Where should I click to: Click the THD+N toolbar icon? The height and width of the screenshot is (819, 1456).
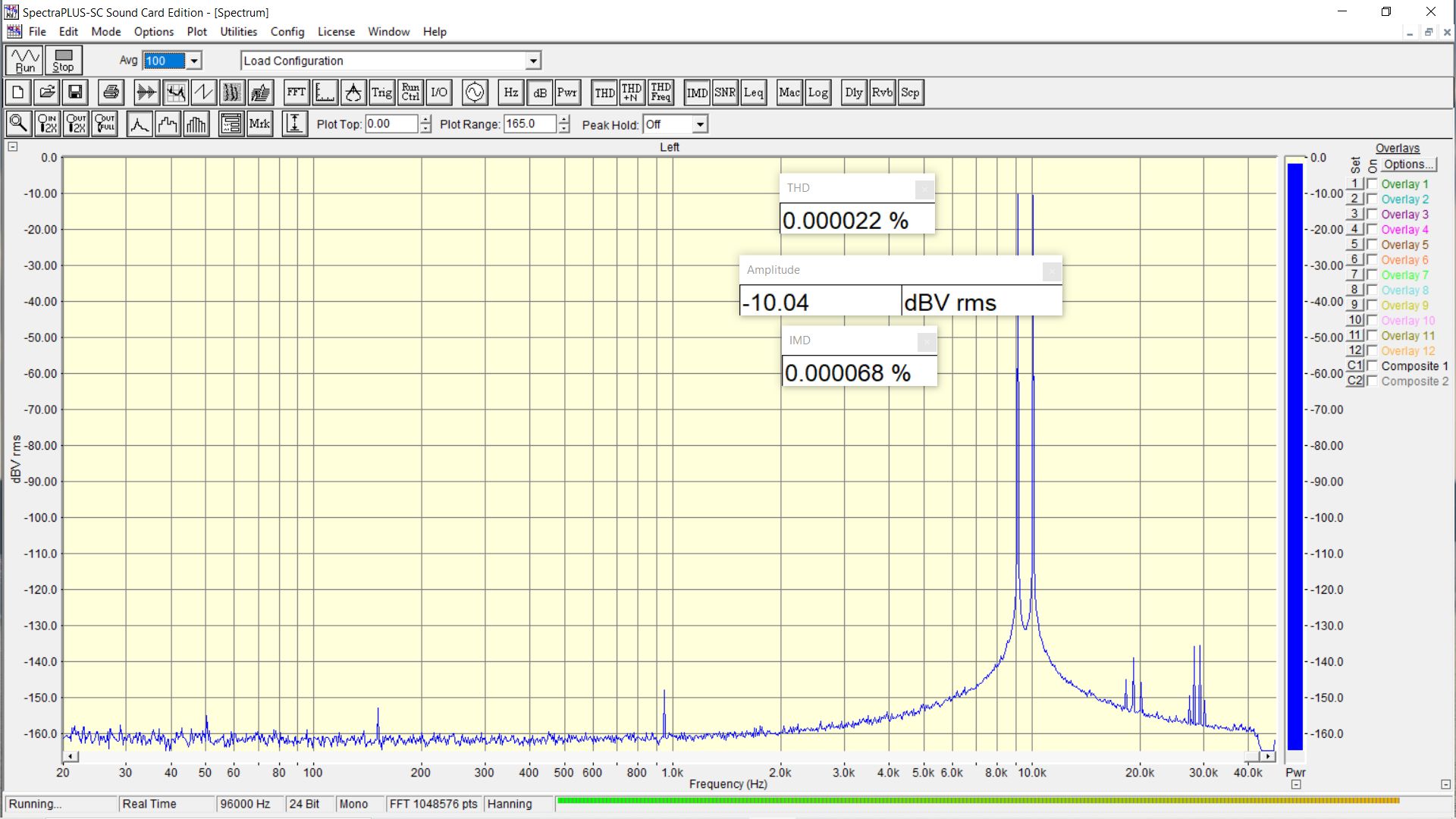632,93
